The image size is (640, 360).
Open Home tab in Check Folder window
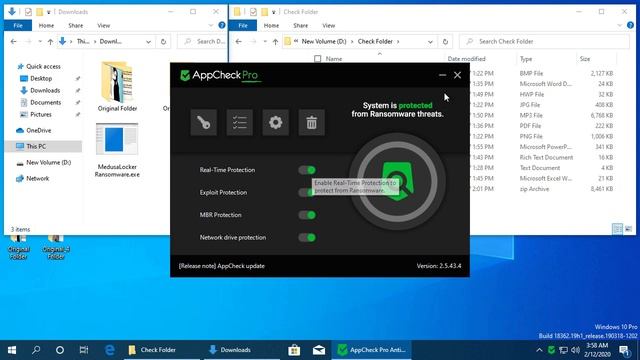271,25
